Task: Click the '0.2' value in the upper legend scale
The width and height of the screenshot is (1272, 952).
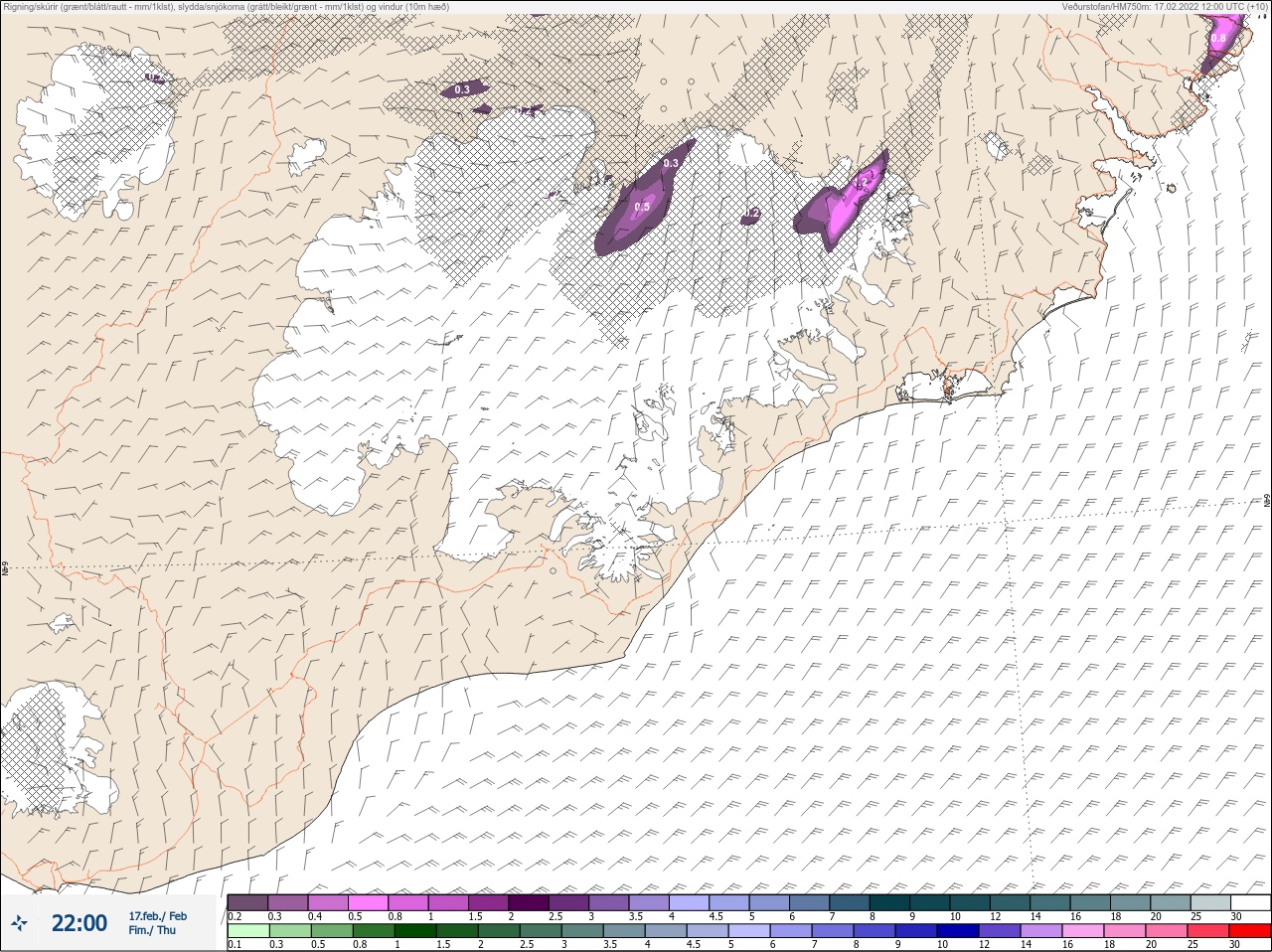Action: 236,916
